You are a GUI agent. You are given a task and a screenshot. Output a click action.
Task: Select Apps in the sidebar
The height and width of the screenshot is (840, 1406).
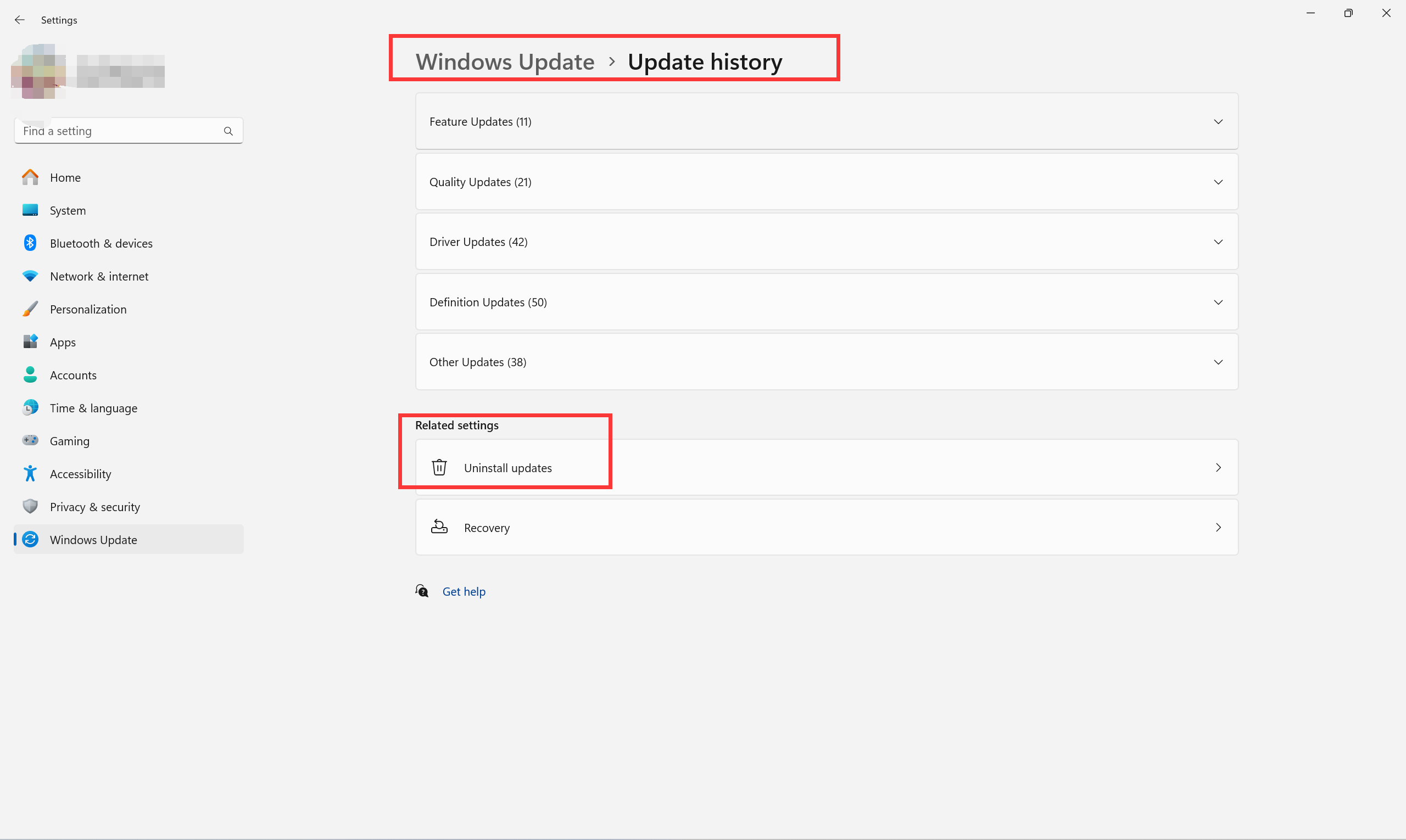129,342
